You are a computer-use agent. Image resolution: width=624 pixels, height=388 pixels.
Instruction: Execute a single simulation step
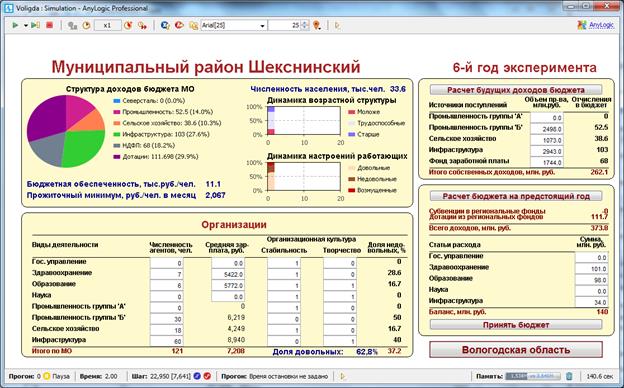(35, 25)
